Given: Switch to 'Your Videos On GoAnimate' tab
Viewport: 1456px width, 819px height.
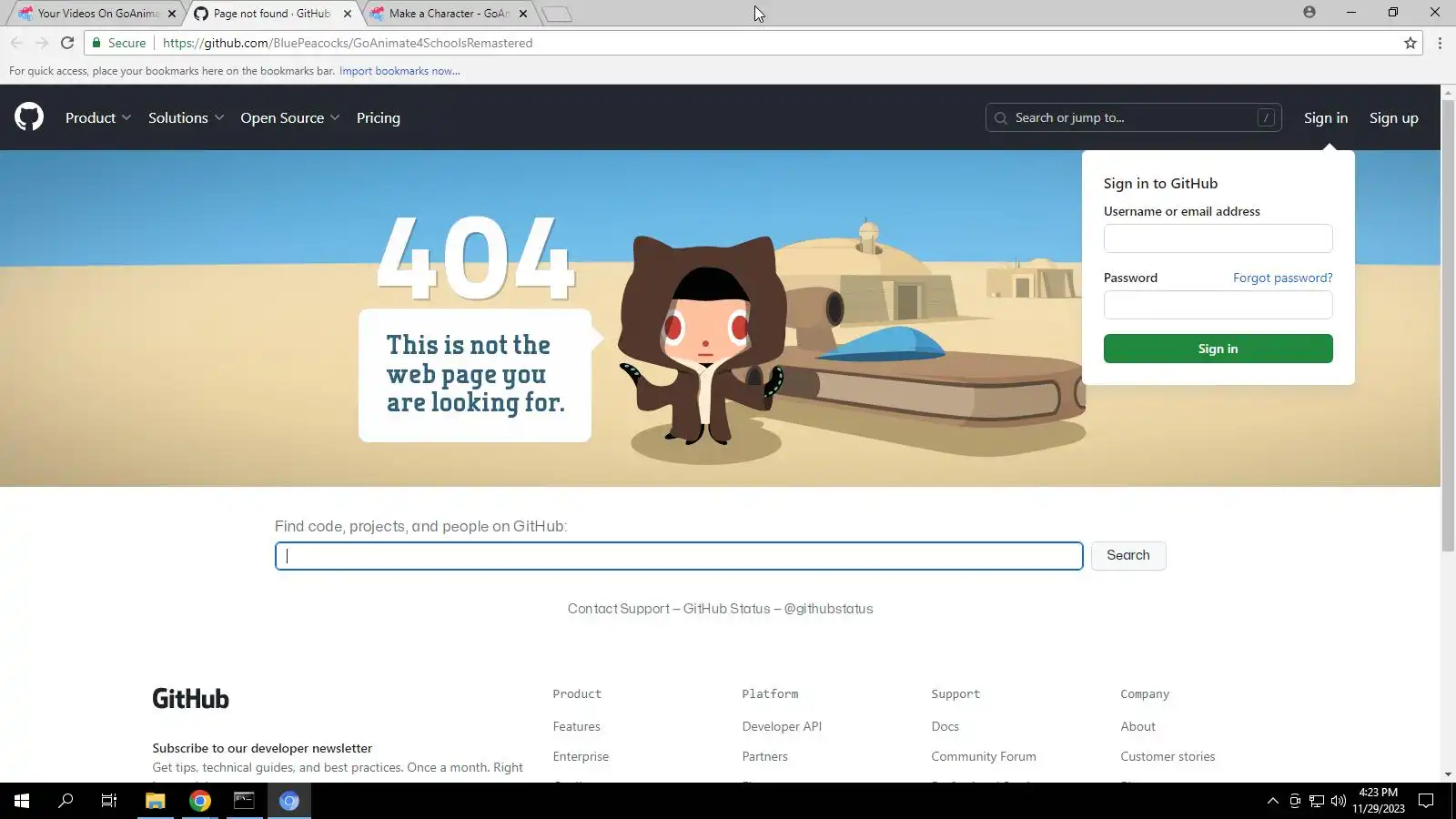Looking at the screenshot, I should (97, 14).
